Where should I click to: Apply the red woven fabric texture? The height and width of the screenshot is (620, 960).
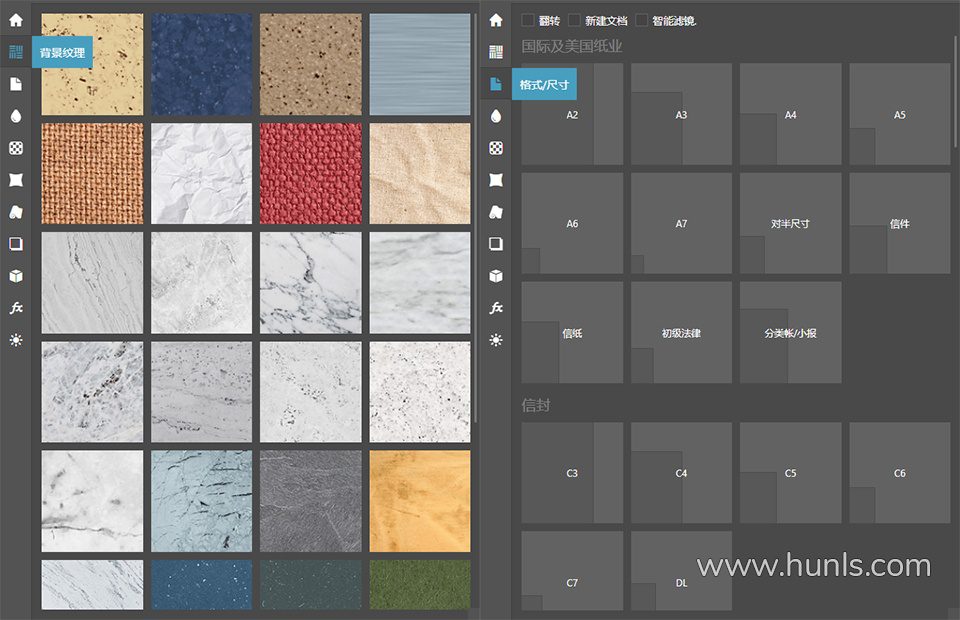coord(310,173)
